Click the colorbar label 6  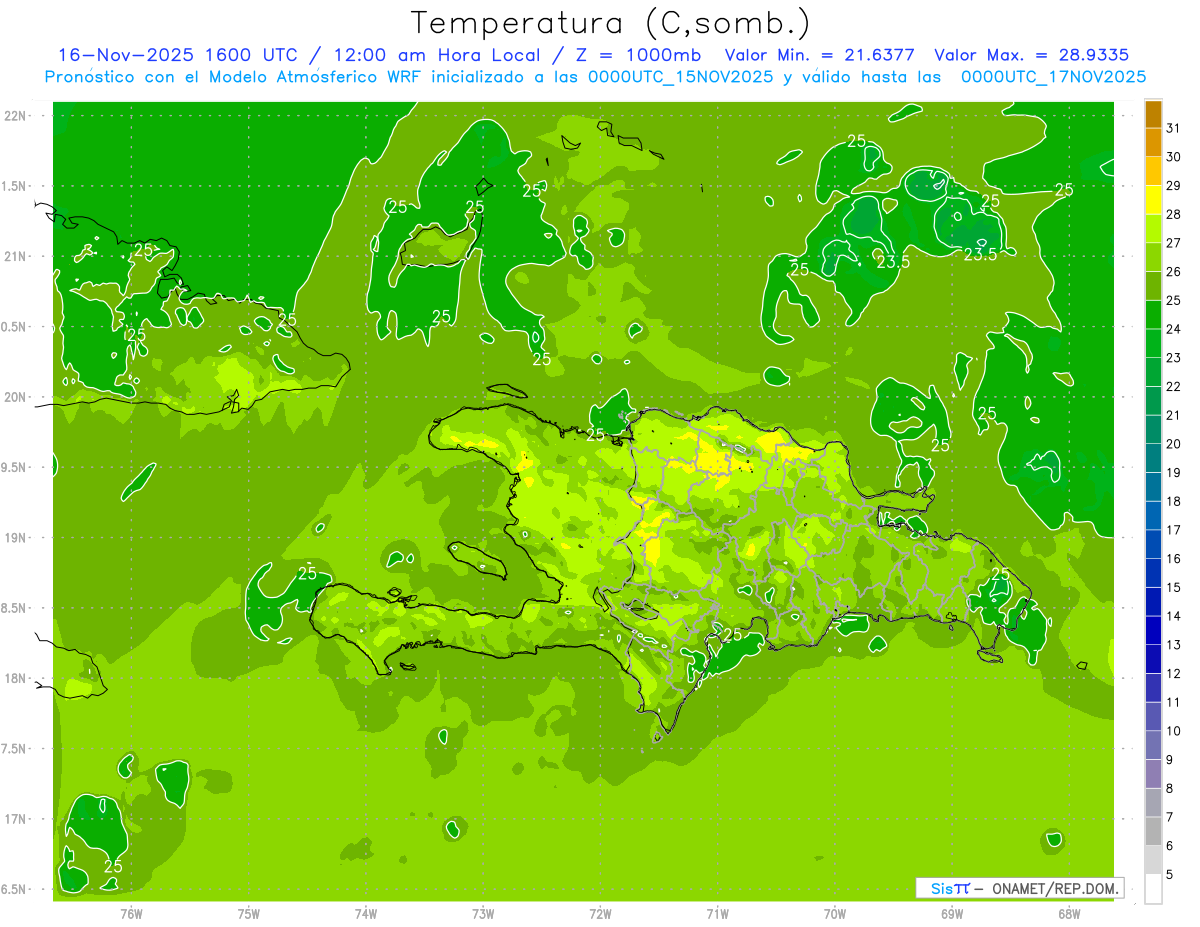pyautogui.click(x=1170, y=846)
